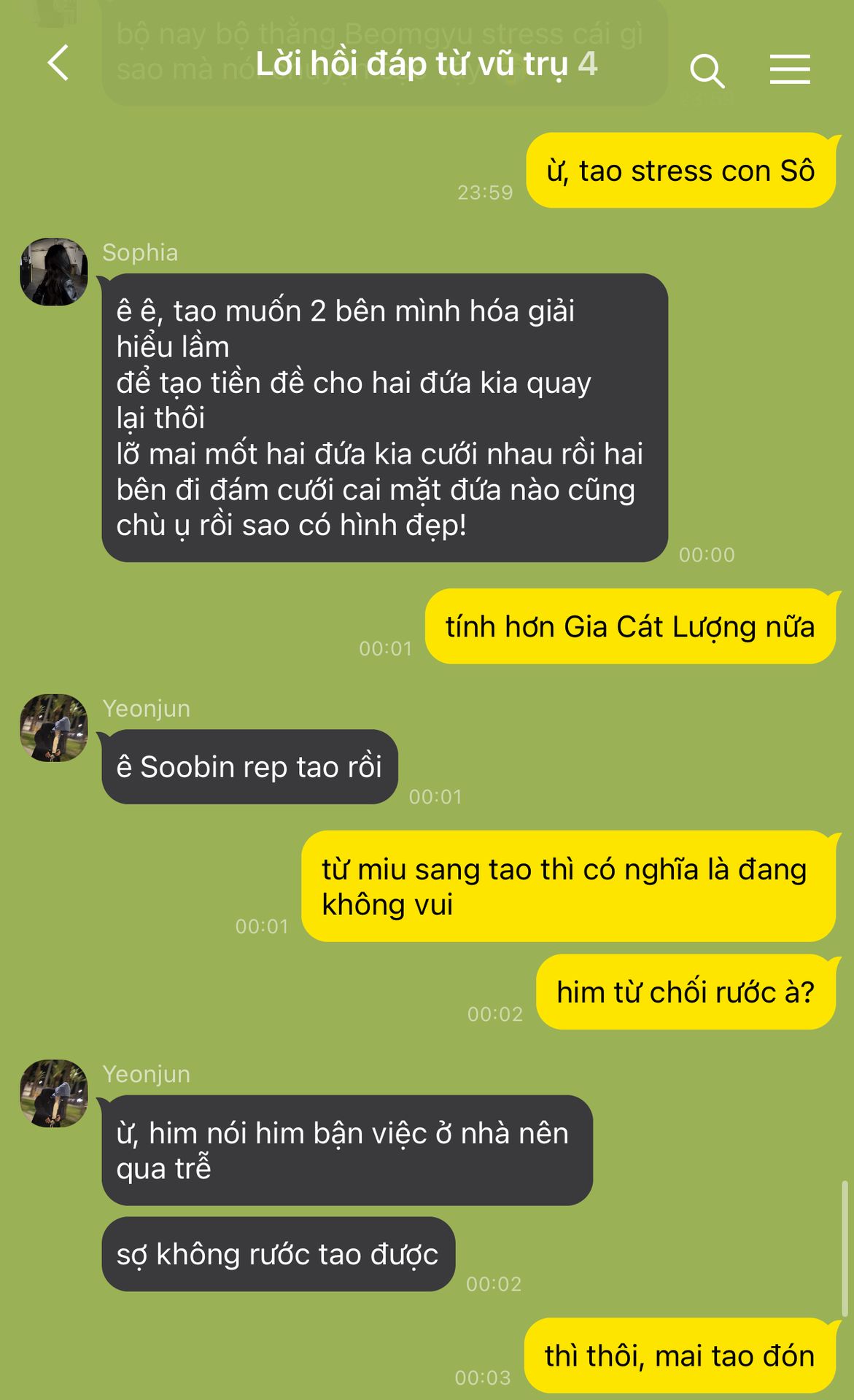Select the 'him bận việc ở nhà' message
Viewport: 854px width, 1400px height.
(x=347, y=1150)
